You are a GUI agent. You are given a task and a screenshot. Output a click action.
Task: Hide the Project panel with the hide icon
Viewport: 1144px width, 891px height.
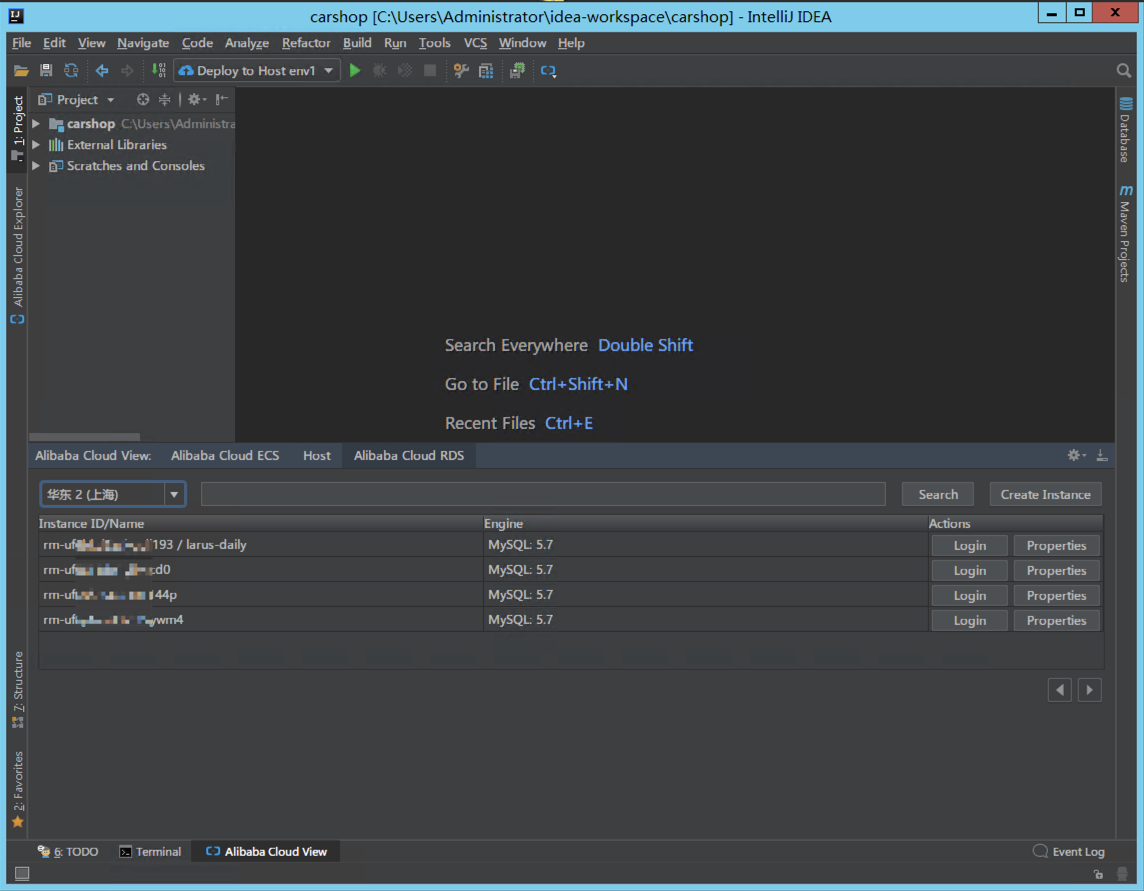point(222,99)
